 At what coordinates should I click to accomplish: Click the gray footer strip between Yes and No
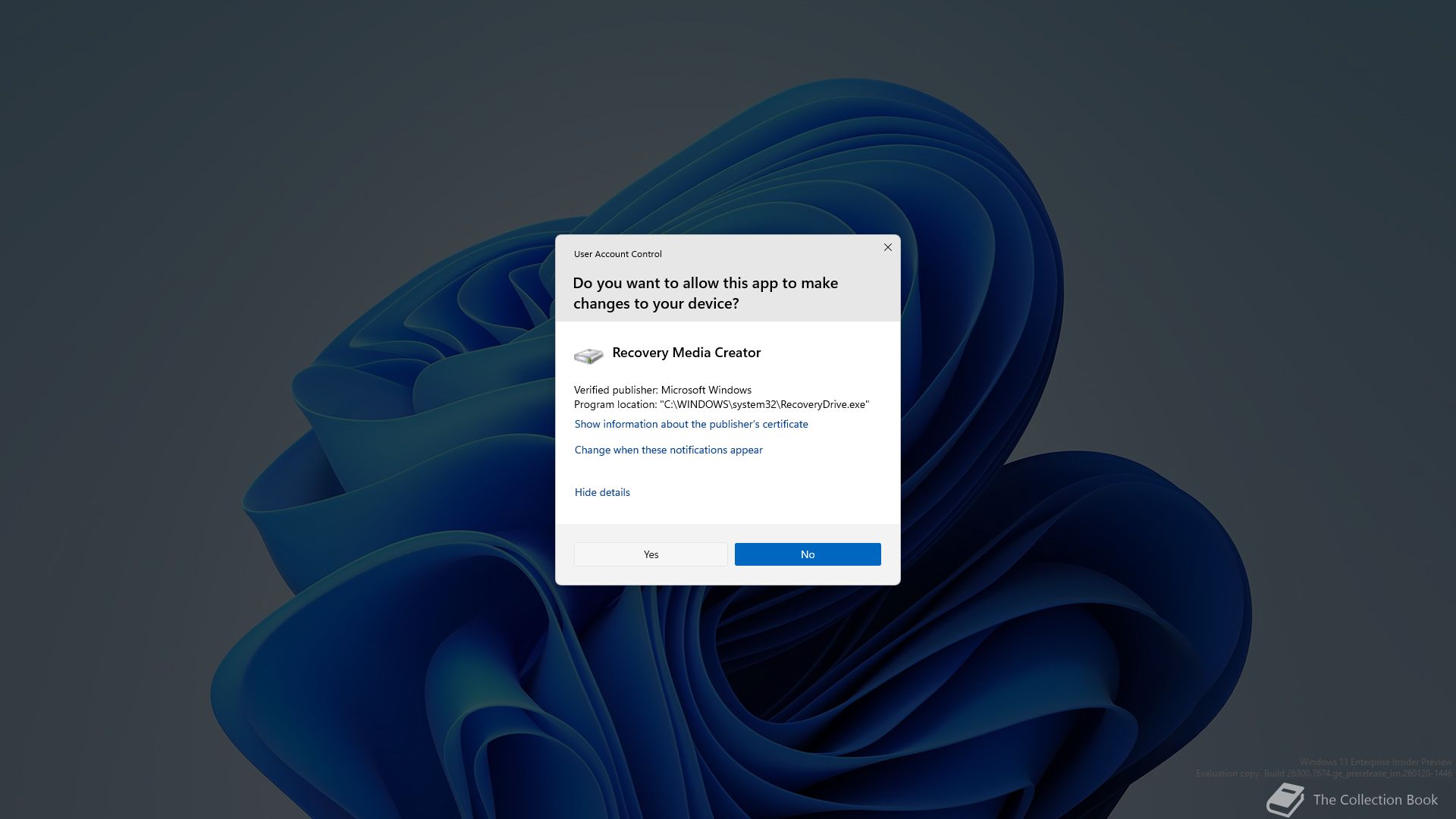[731, 554]
